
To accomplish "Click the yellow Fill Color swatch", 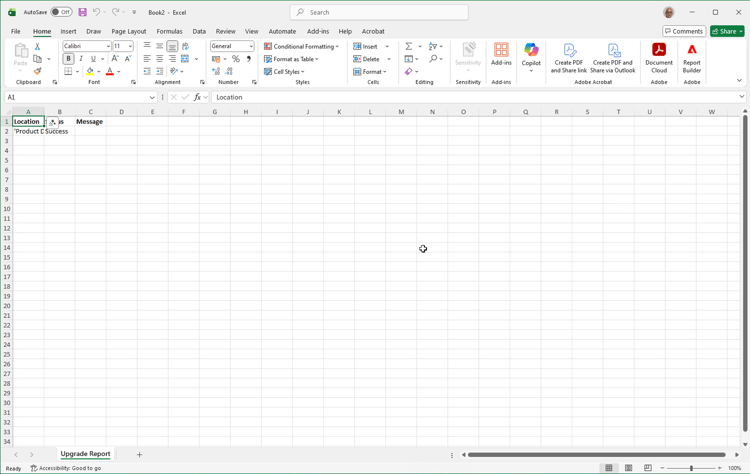I will pyautogui.click(x=90, y=71).
